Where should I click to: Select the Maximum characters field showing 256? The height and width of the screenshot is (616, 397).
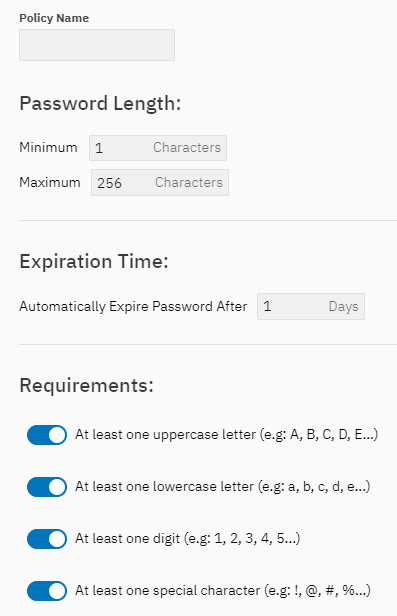[x=160, y=183]
